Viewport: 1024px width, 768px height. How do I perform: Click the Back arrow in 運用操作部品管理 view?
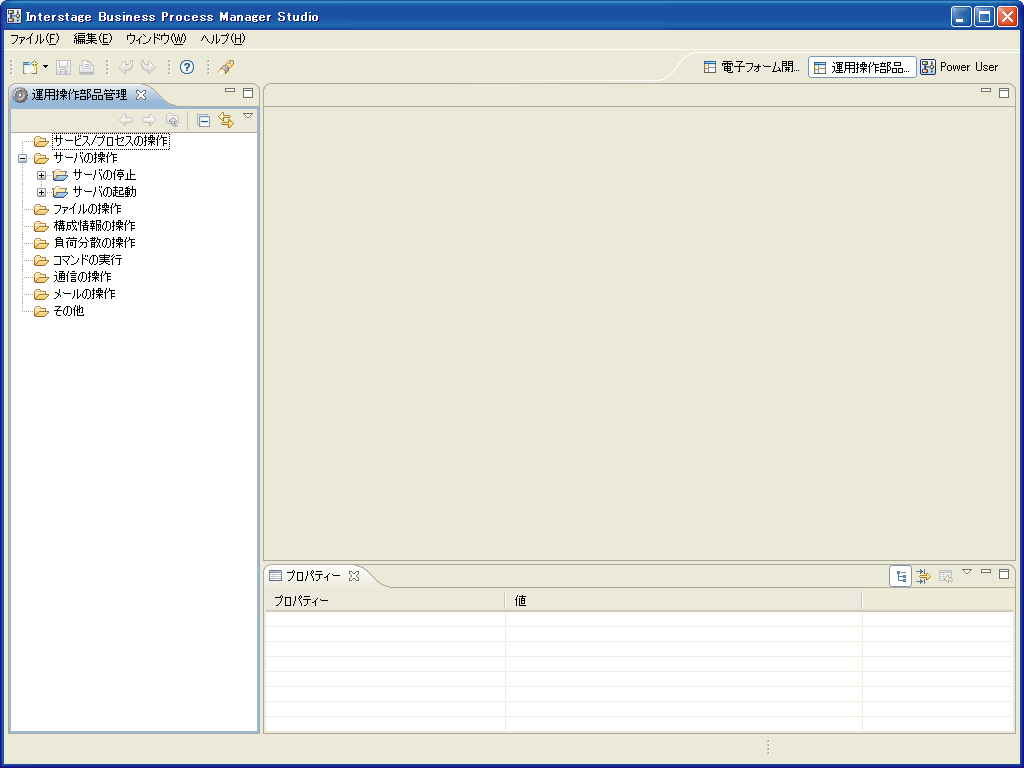tap(126, 120)
